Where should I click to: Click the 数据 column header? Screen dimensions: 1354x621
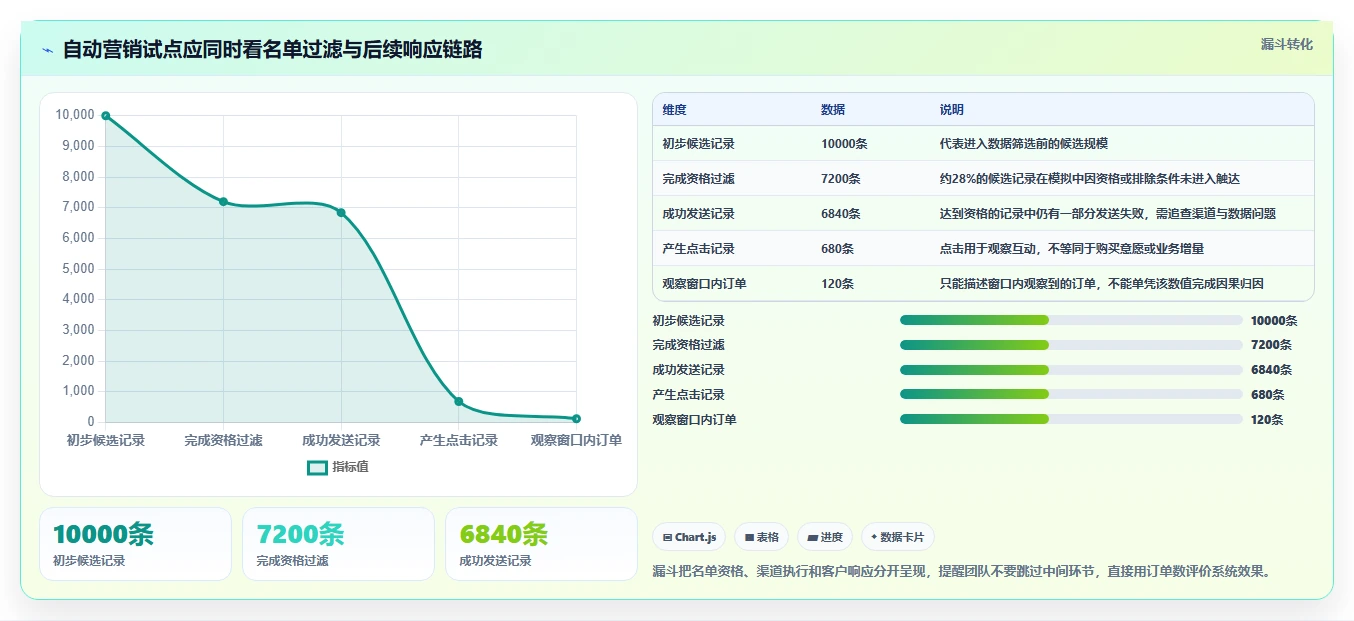(833, 110)
